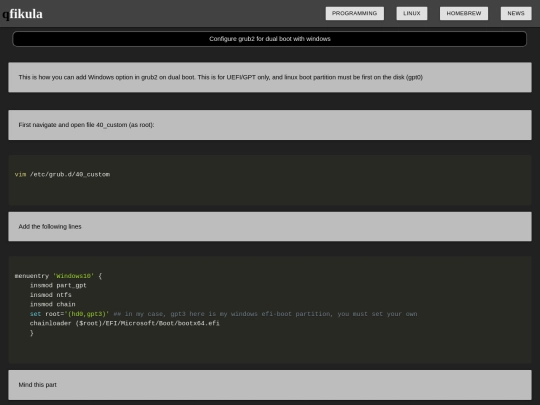Click the paragraph starting 'This is how you can add Windows'

coord(220,77)
